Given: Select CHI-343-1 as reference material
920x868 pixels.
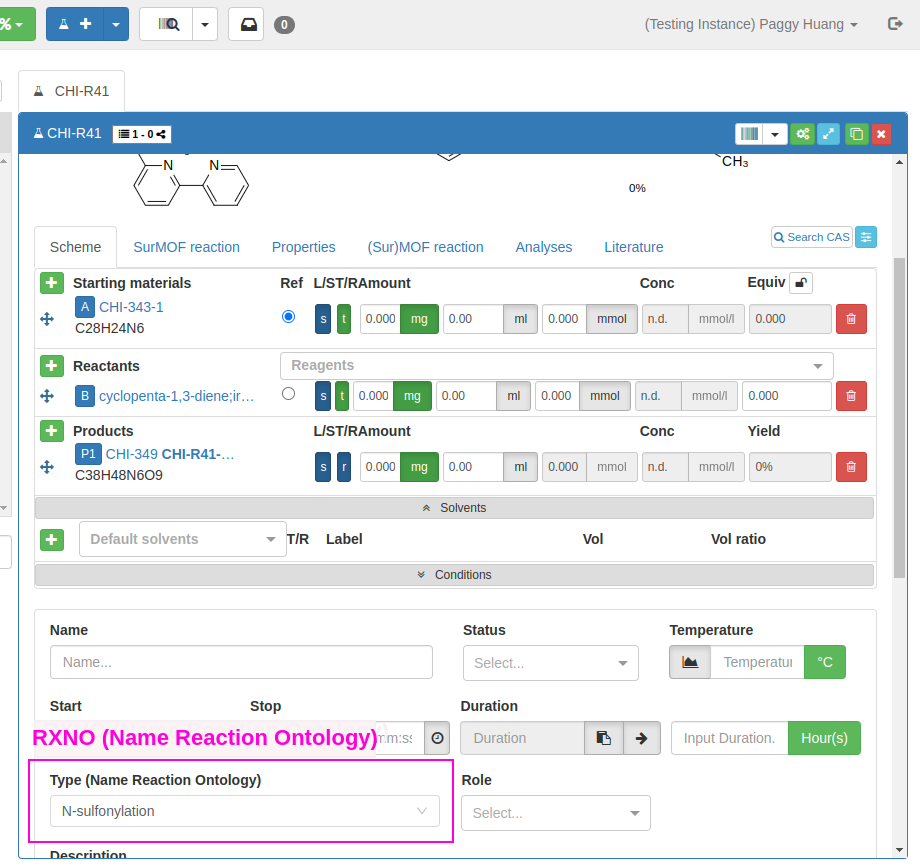Looking at the screenshot, I should click(289, 316).
